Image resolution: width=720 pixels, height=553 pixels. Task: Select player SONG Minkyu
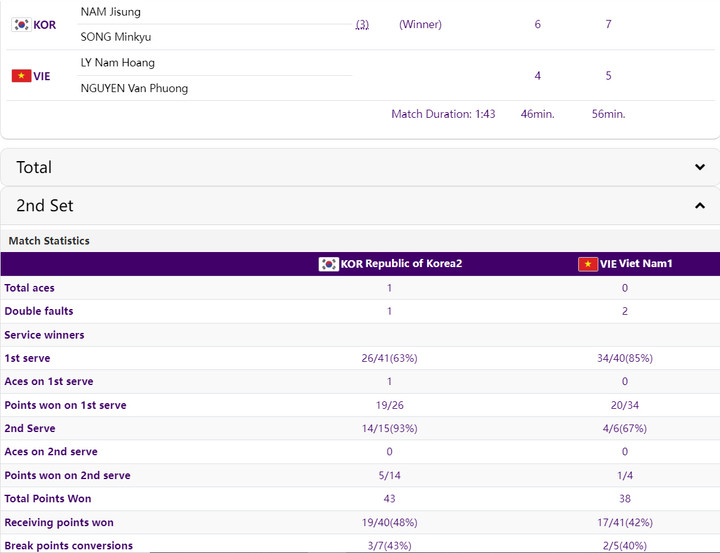point(116,37)
